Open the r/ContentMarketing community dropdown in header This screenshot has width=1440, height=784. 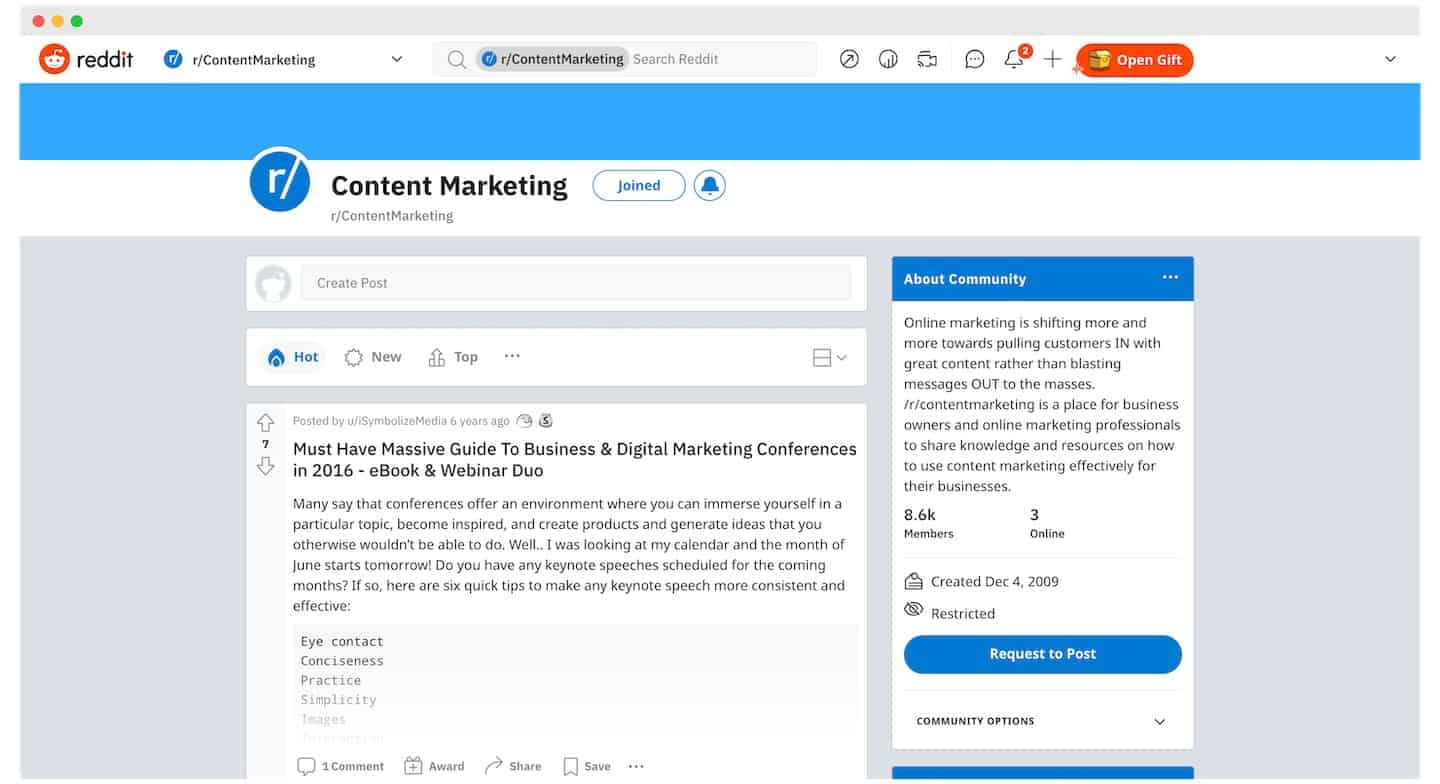(284, 59)
